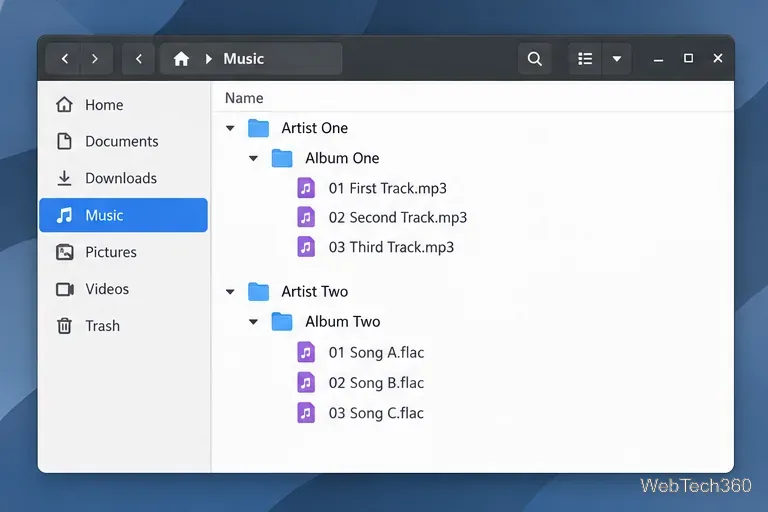Click the sidebar Home house icon

(x=64, y=104)
